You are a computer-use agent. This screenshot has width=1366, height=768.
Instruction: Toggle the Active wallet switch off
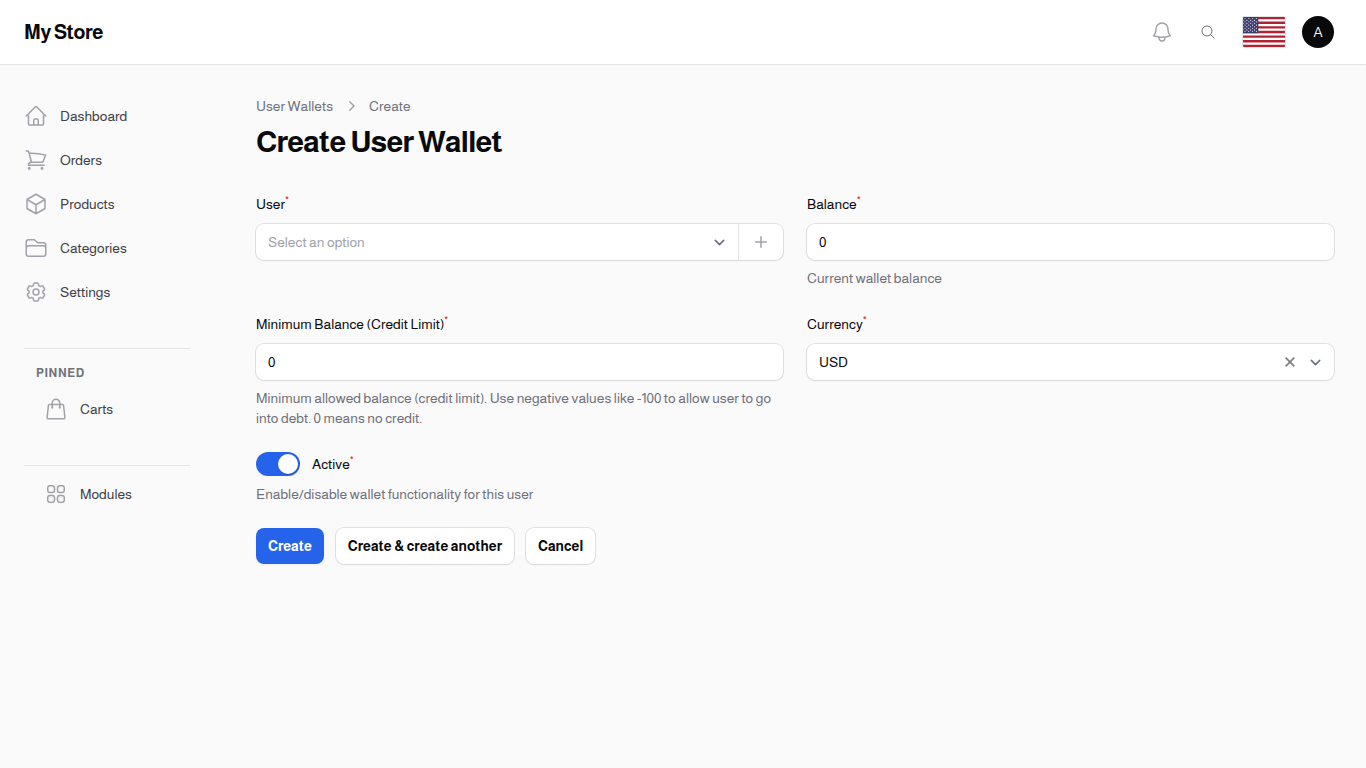point(278,463)
